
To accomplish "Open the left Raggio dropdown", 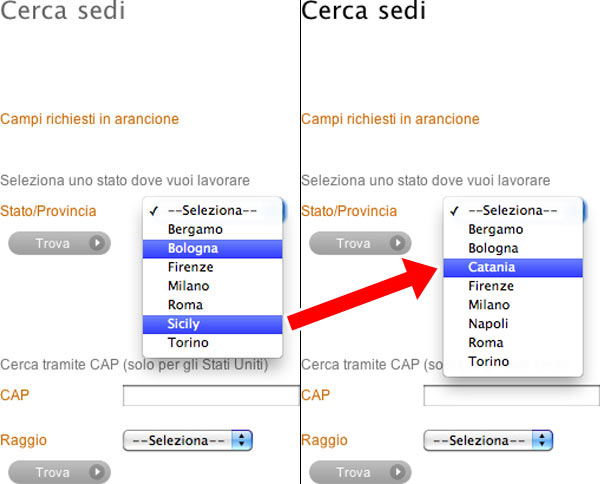I will (187, 440).
